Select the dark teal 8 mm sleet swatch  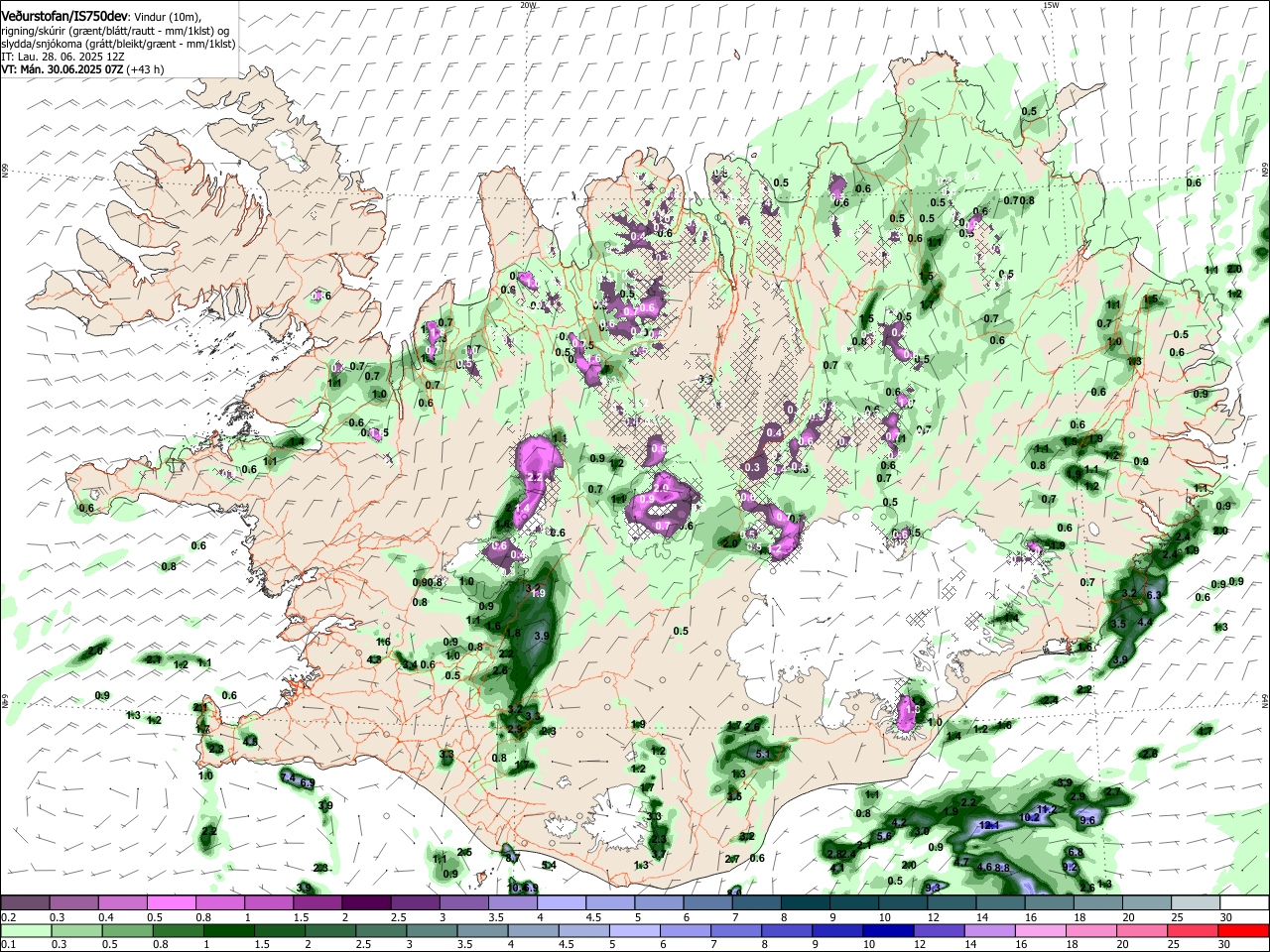point(807,902)
